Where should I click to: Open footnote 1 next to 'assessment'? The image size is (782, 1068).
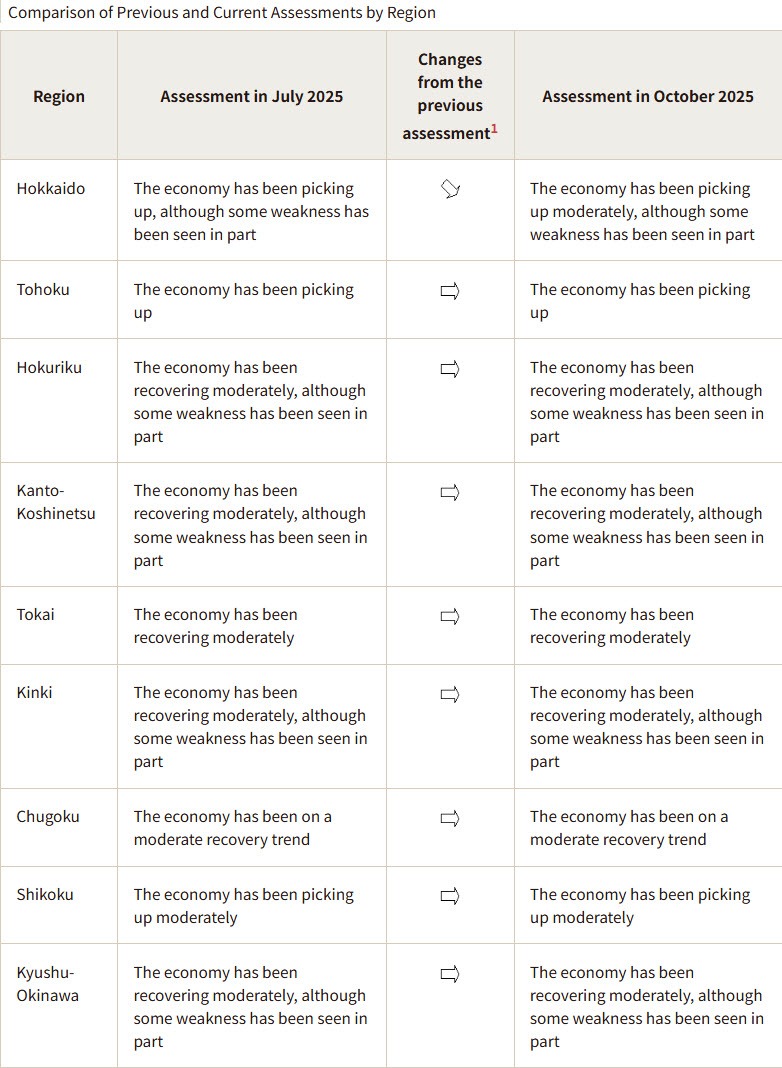pos(494,129)
